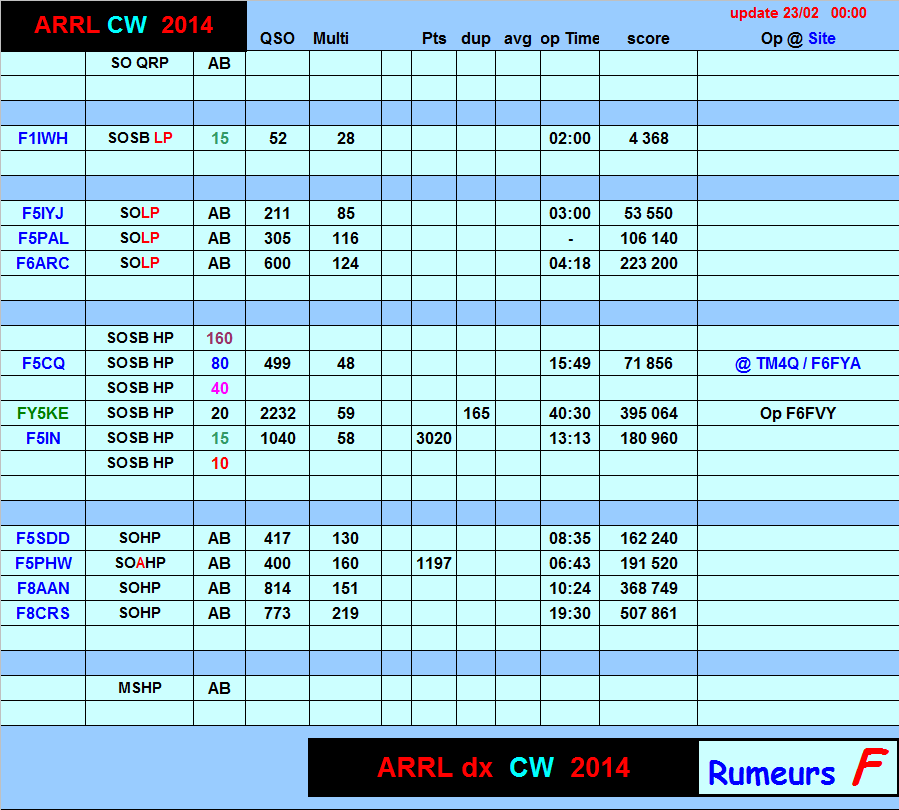The height and width of the screenshot is (810, 899).
Task: Select the F5PAL callsign
Action: click(x=43, y=238)
